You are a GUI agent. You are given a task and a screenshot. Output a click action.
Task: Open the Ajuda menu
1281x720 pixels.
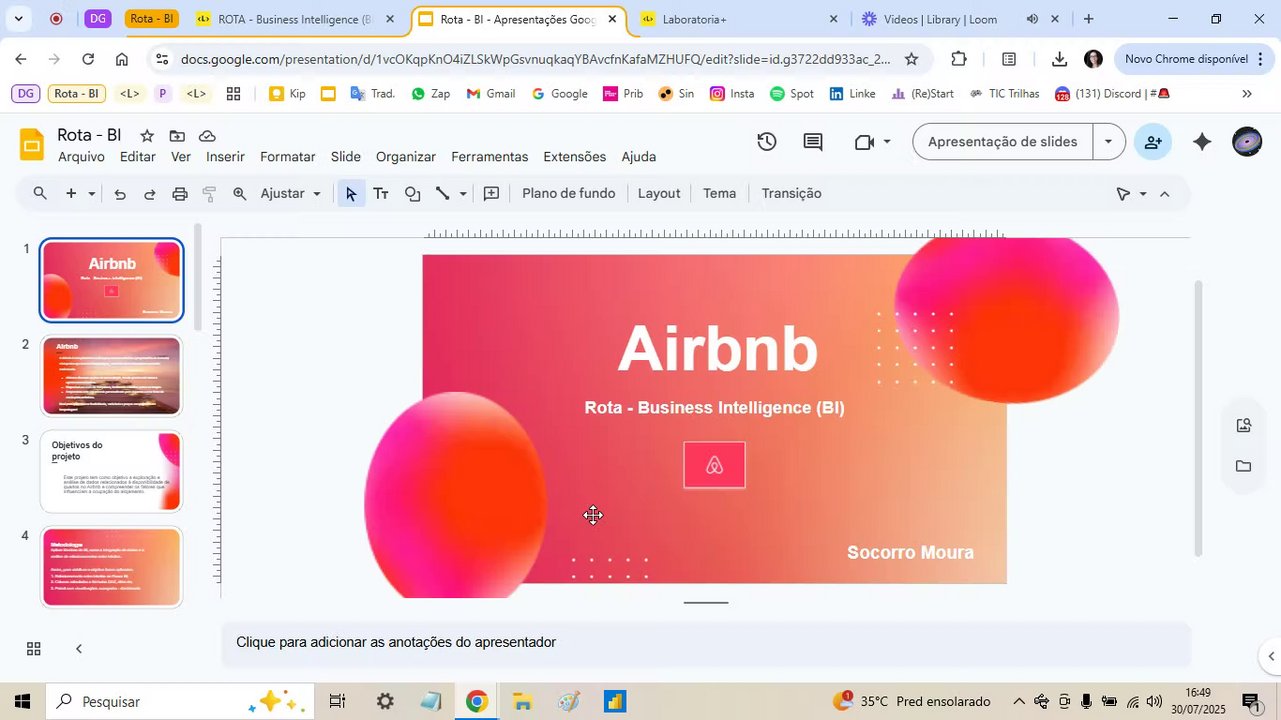coord(639,157)
